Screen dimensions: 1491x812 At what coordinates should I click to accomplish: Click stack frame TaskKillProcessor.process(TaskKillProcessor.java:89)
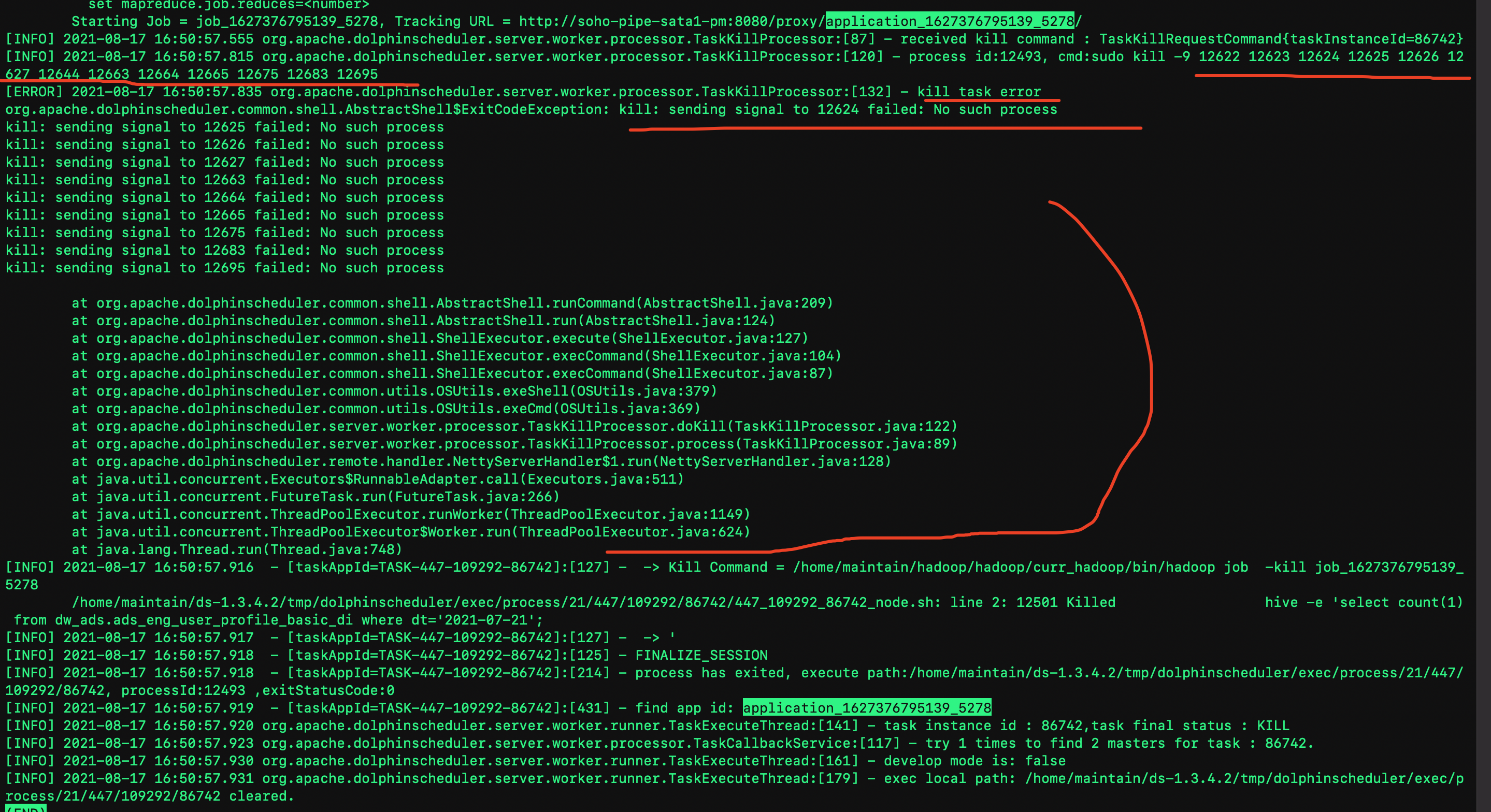[514, 444]
